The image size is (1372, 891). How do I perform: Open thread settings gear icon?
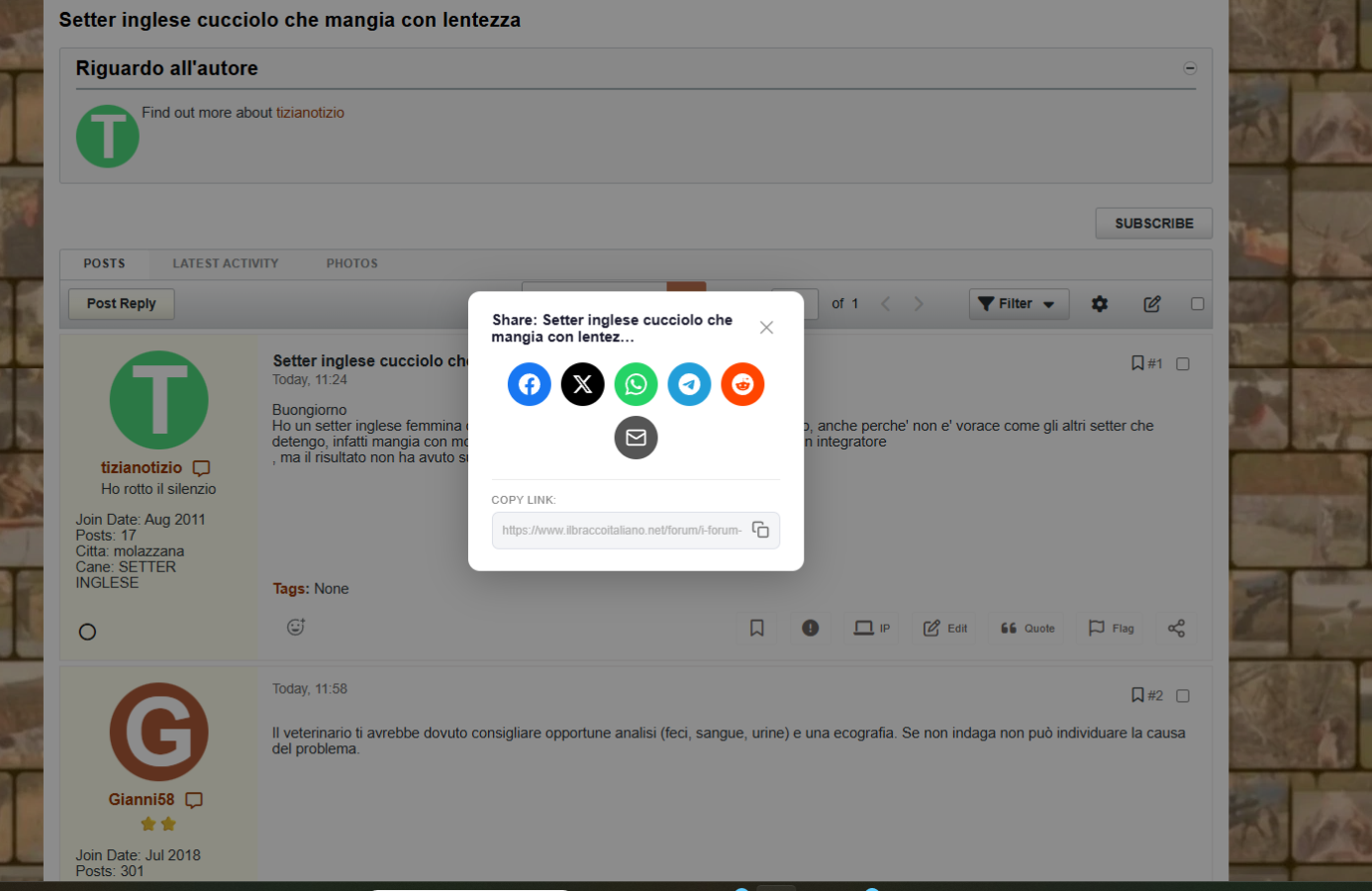tap(1100, 304)
